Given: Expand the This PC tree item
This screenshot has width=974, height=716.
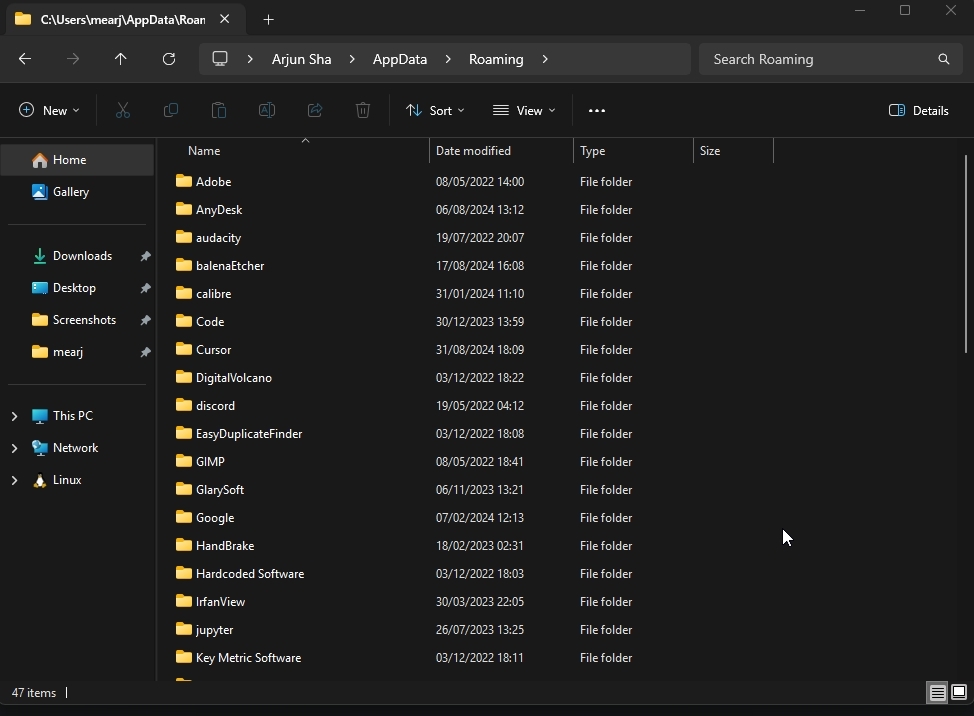Looking at the screenshot, I should [14, 415].
